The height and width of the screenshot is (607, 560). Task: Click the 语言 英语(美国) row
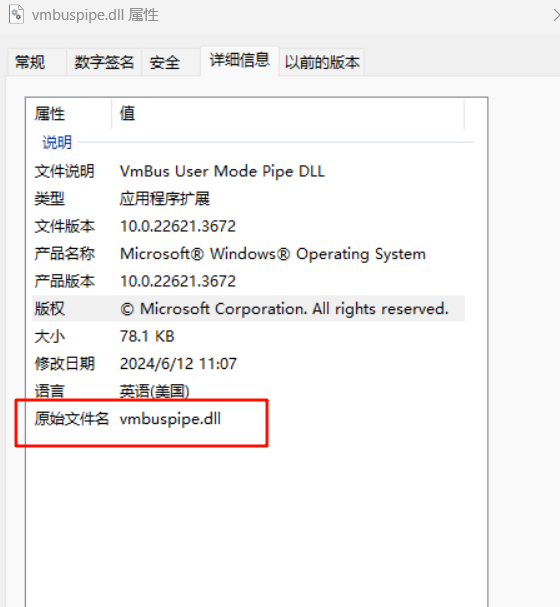[x=248, y=391]
